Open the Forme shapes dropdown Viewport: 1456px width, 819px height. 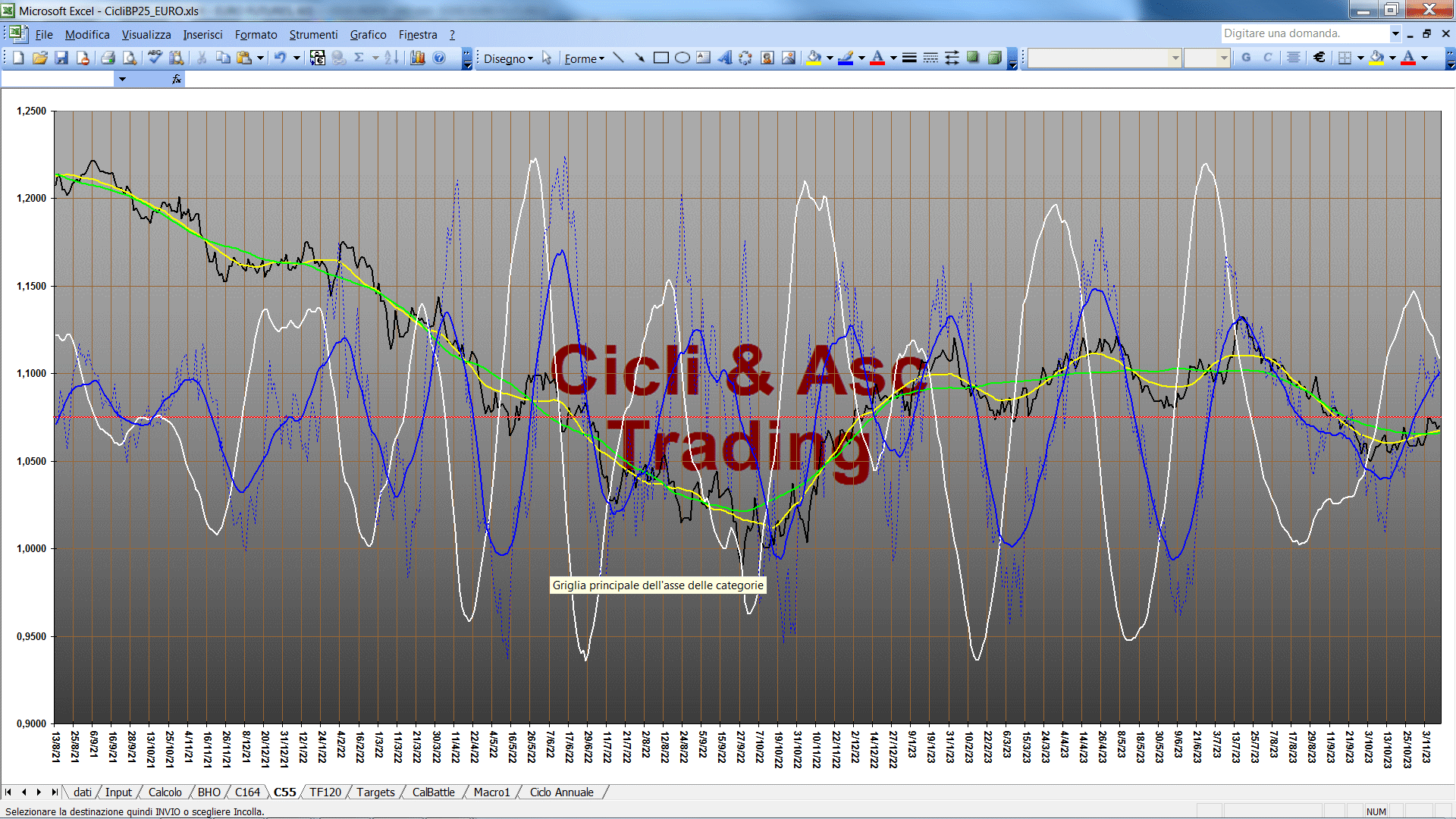(584, 58)
